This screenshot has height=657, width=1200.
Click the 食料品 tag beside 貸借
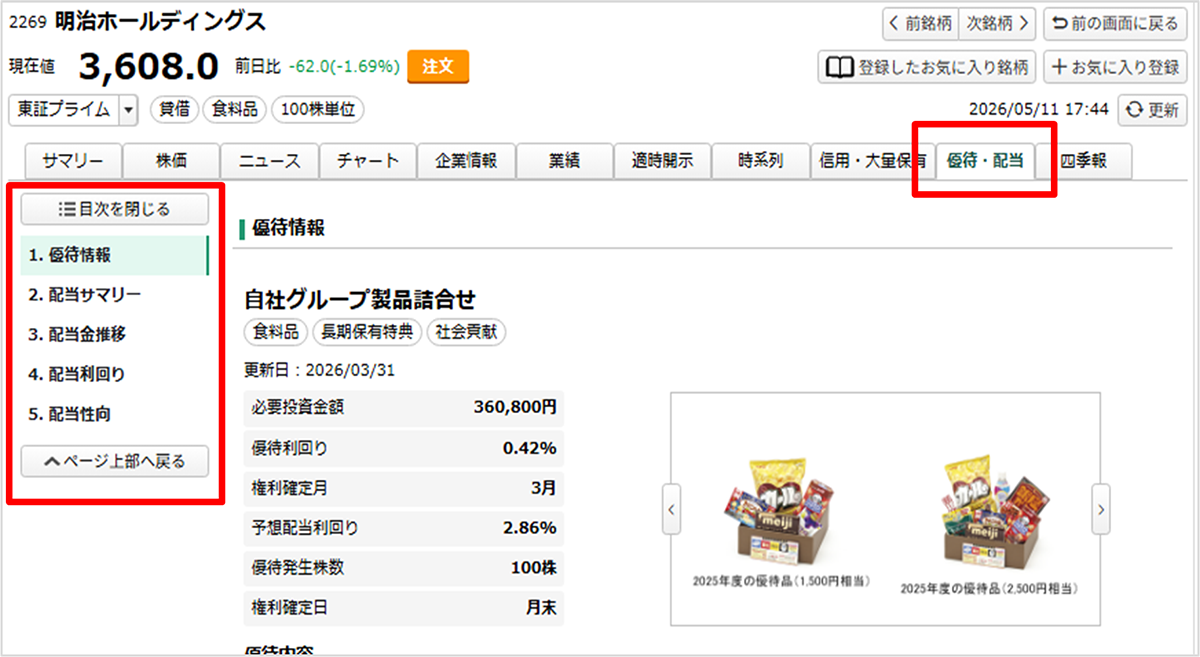coord(235,110)
